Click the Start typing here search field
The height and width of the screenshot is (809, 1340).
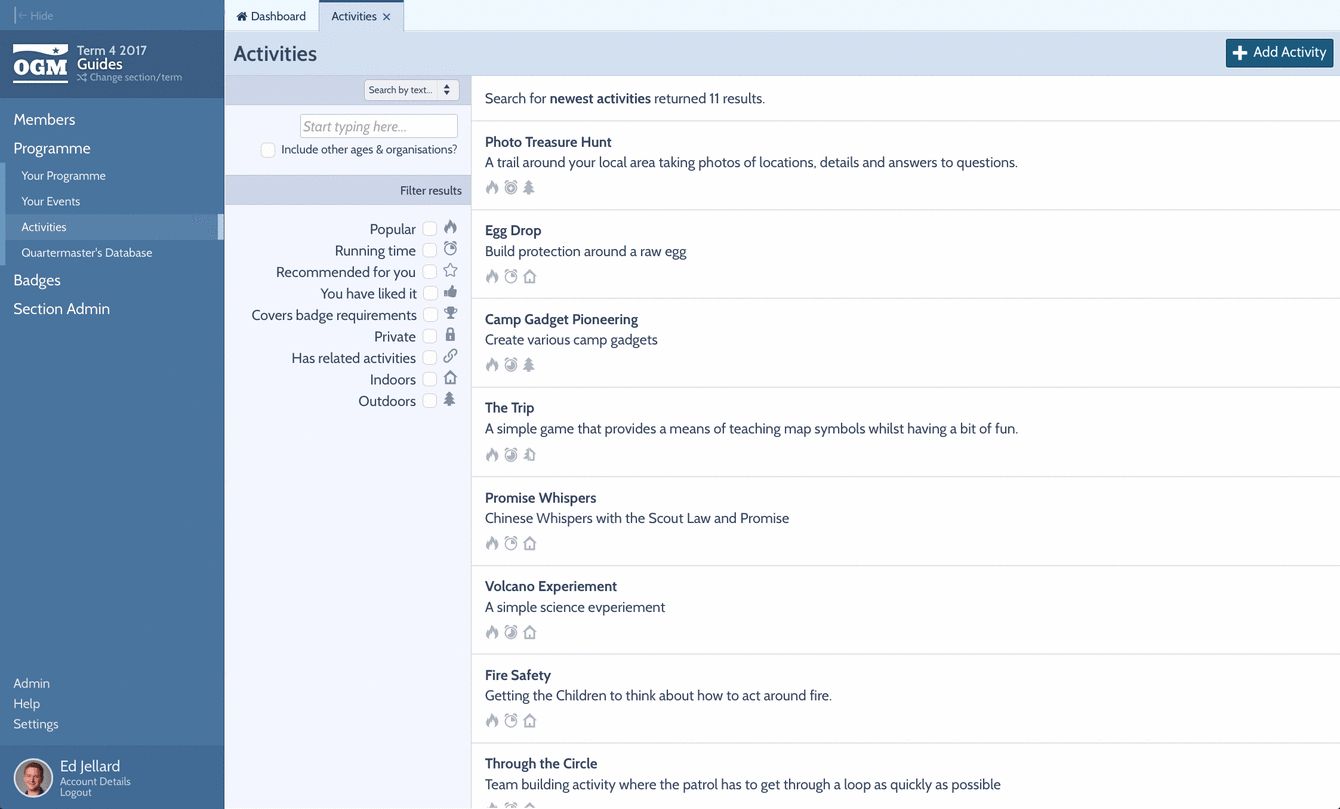point(378,126)
